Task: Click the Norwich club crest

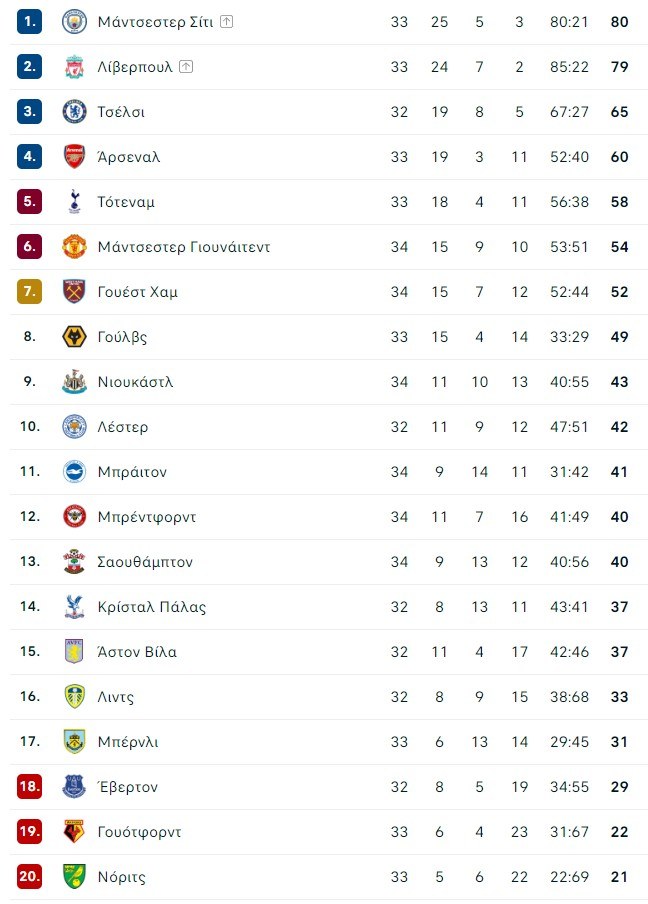Action: pos(75,877)
